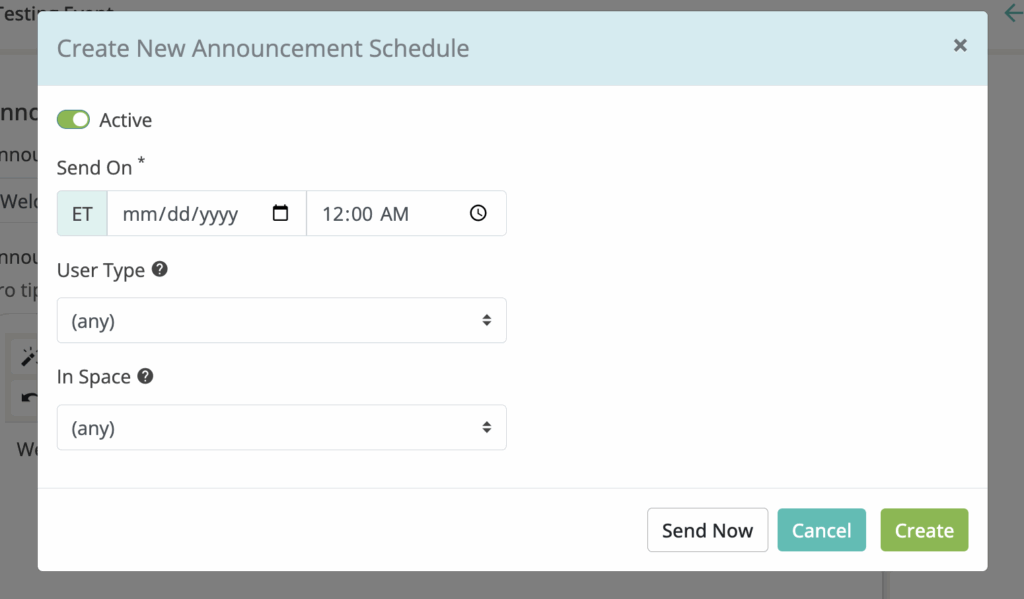The height and width of the screenshot is (599, 1024).
Task: Click the Active label text
Action: click(x=126, y=120)
